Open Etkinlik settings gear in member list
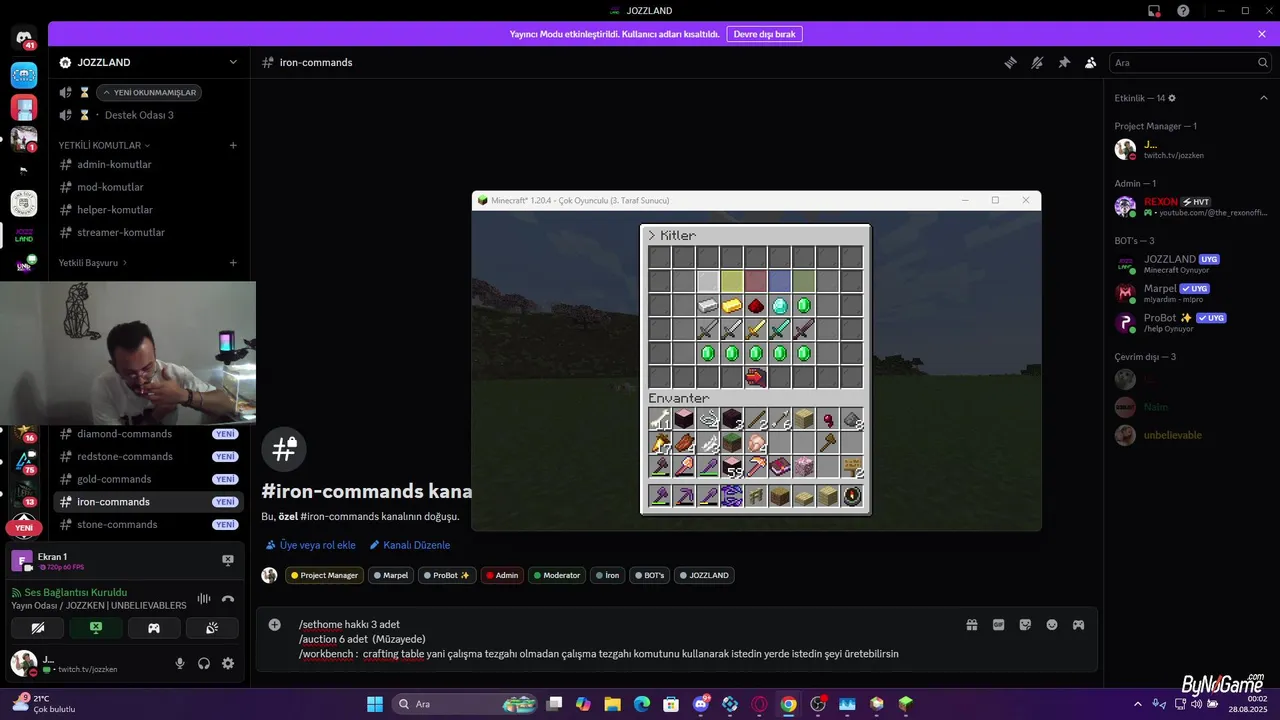The image size is (1280, 720). 1172,98
